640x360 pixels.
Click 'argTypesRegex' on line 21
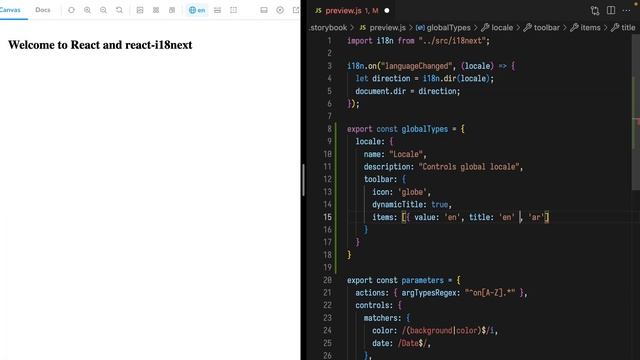click(x=429, y=293)
